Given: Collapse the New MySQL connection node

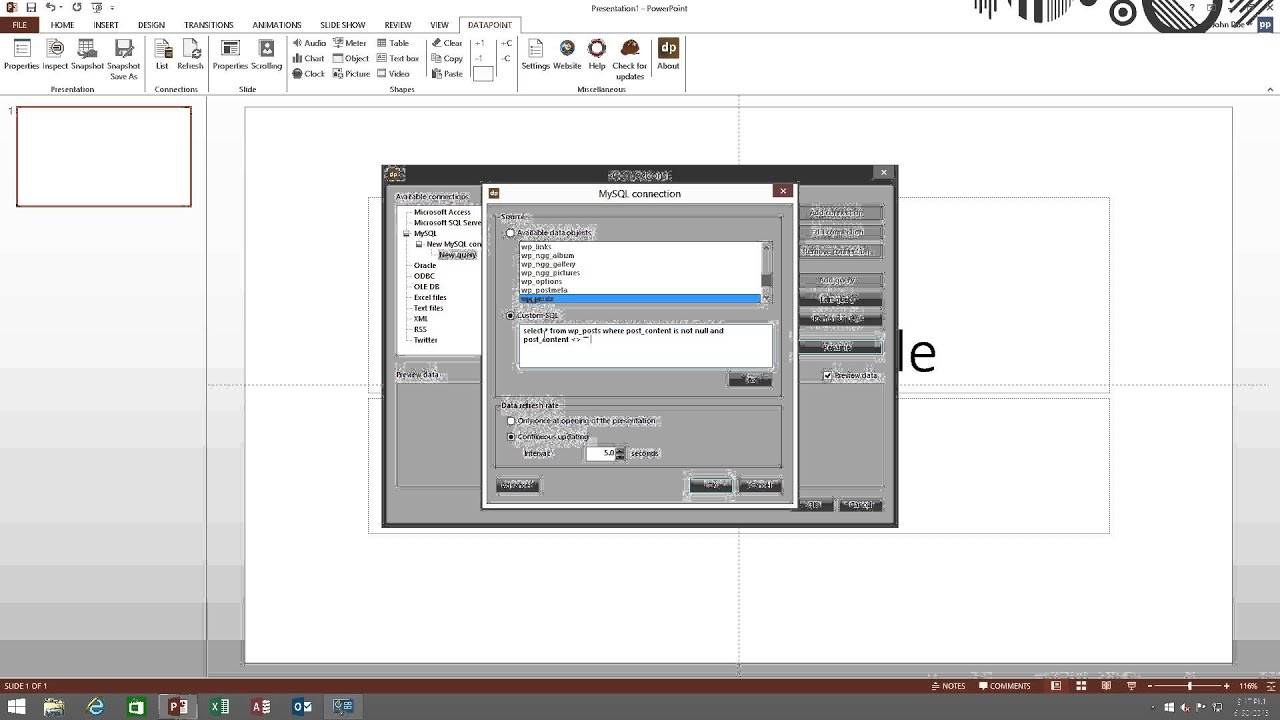Looking at the screenshot, I should click(419, 244).
